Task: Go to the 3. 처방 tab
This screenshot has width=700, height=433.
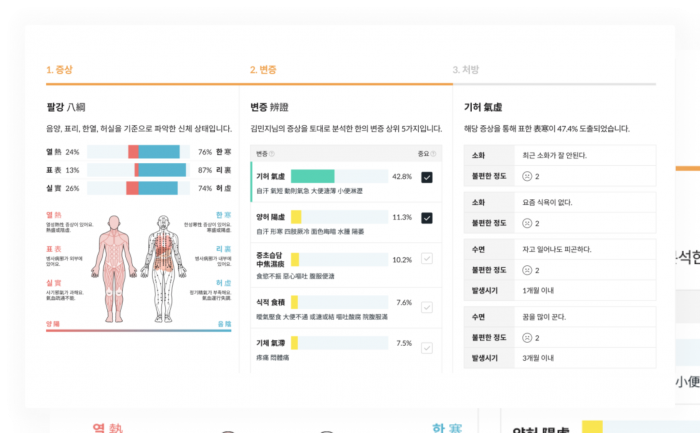Action: click(467, 70)
